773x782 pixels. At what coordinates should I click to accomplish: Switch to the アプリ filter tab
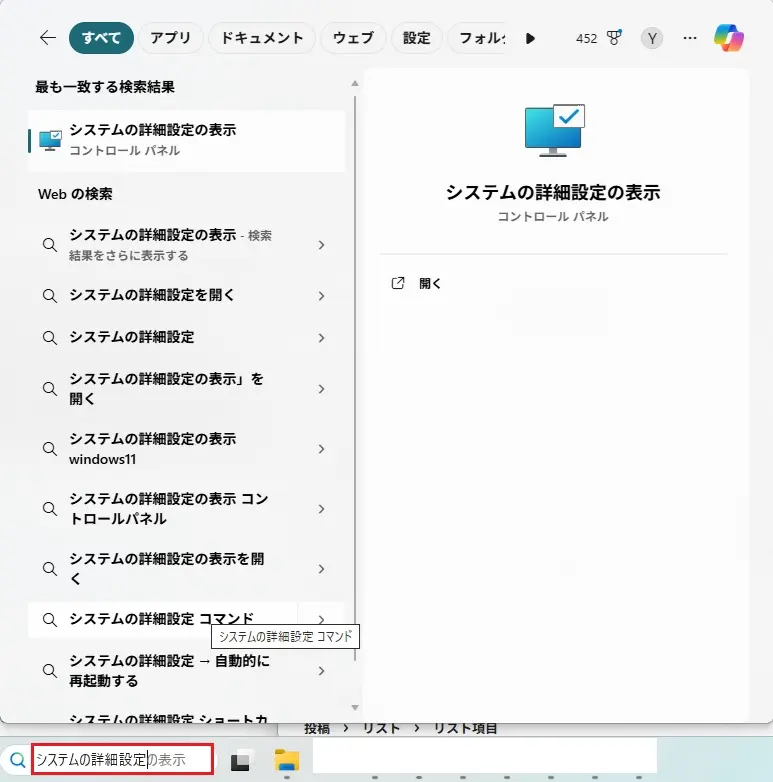pyautogui.click(x=171, y=38)
